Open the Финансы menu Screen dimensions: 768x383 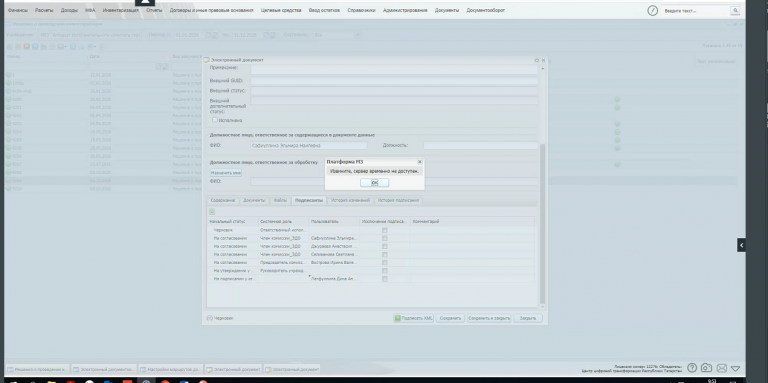point(18,10)
